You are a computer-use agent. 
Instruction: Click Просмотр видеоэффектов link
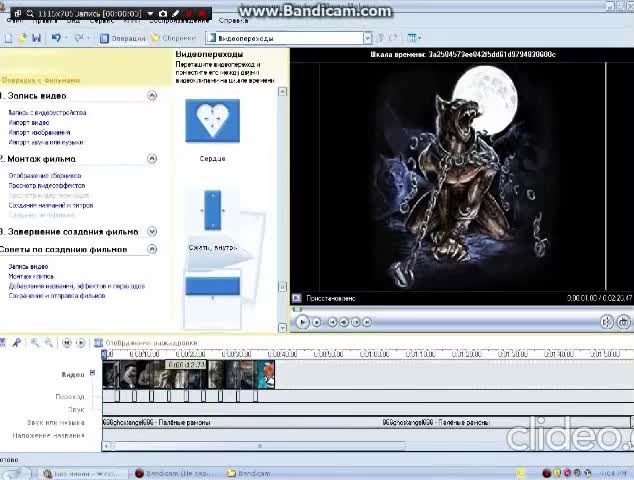point(47,186)
